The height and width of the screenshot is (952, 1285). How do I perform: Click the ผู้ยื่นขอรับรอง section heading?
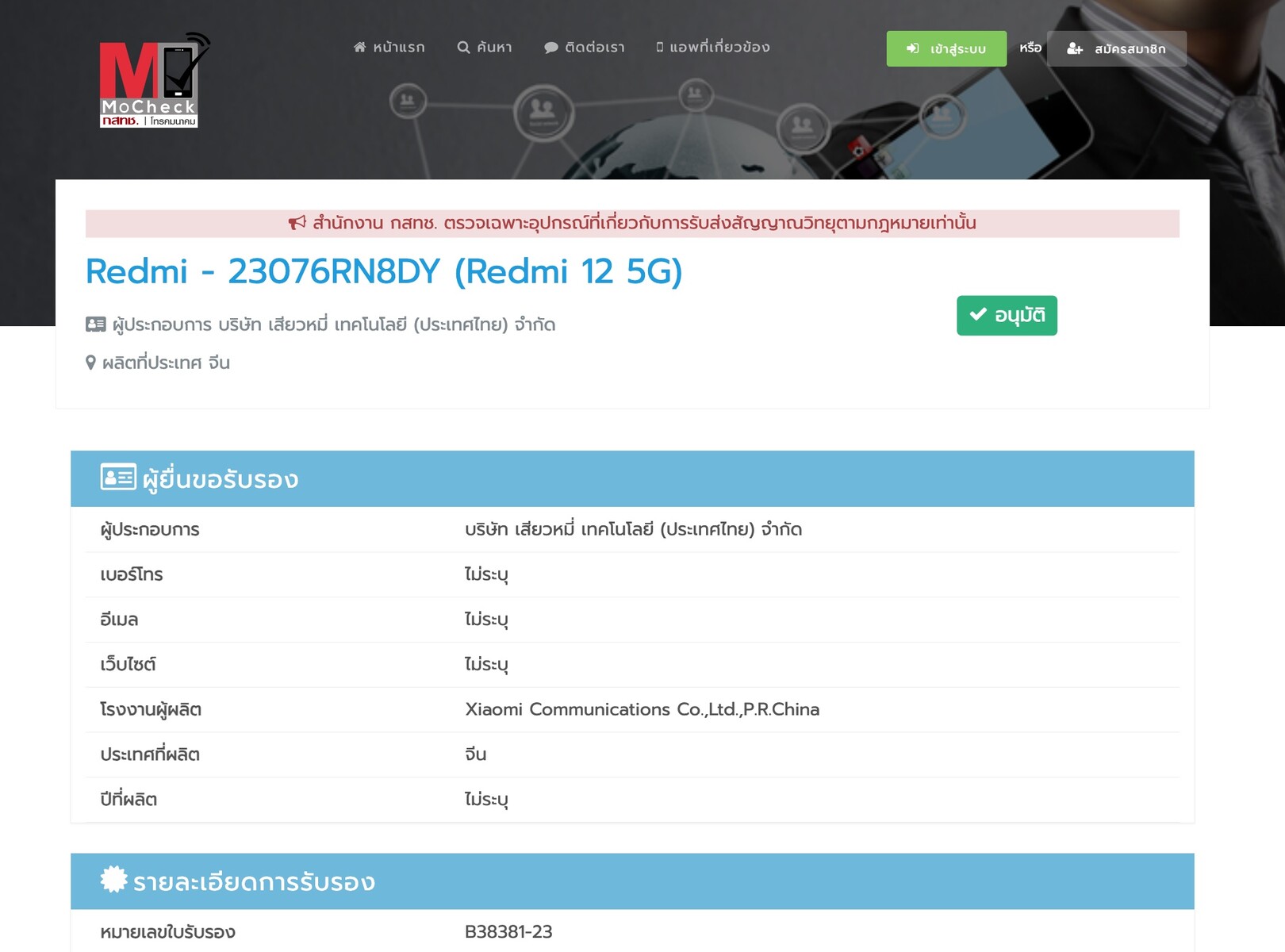point(221,479)
